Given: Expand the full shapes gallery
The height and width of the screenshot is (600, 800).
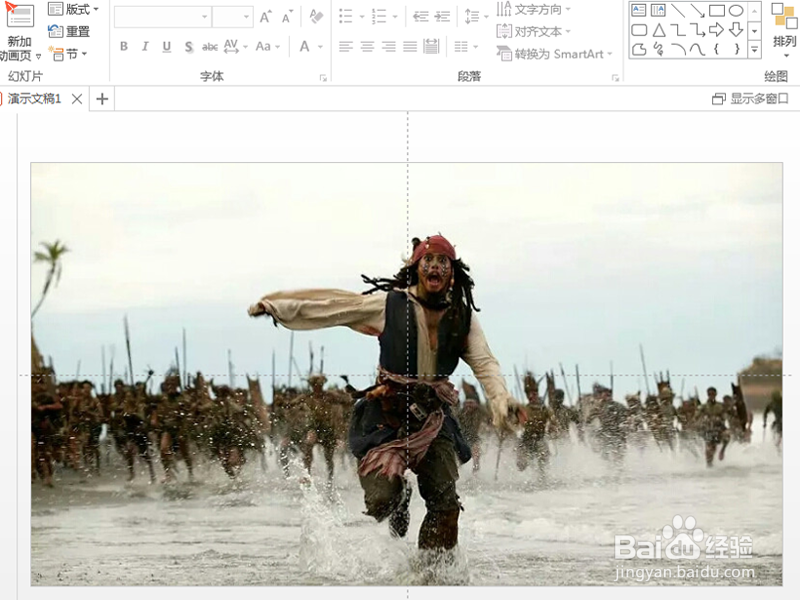Looking at the screenshot, I should pos(755,49).
